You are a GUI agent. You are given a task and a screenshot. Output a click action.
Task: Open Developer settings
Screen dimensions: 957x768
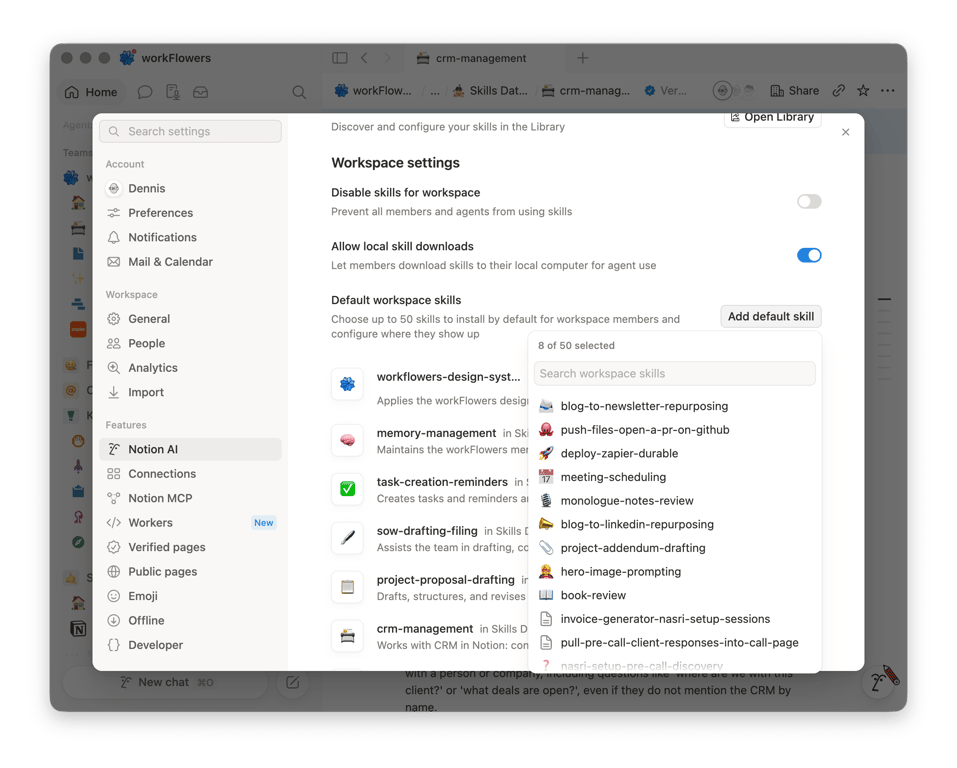(190, 645)
